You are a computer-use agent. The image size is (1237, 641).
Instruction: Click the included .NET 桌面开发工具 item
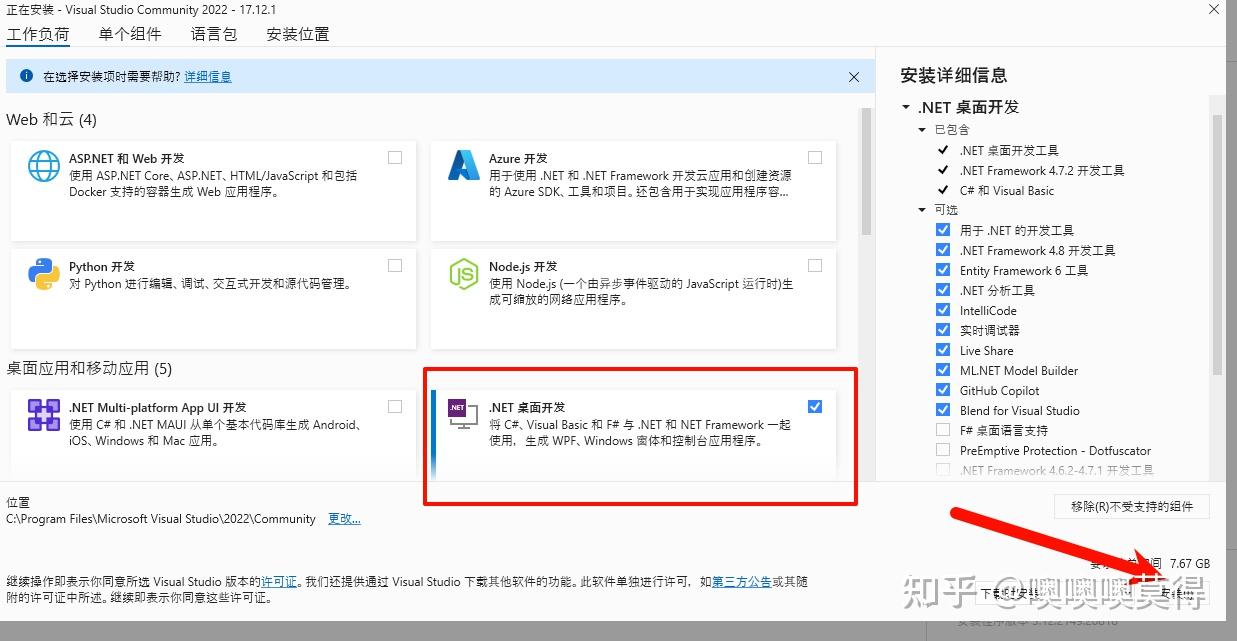tap(1009, 150)
